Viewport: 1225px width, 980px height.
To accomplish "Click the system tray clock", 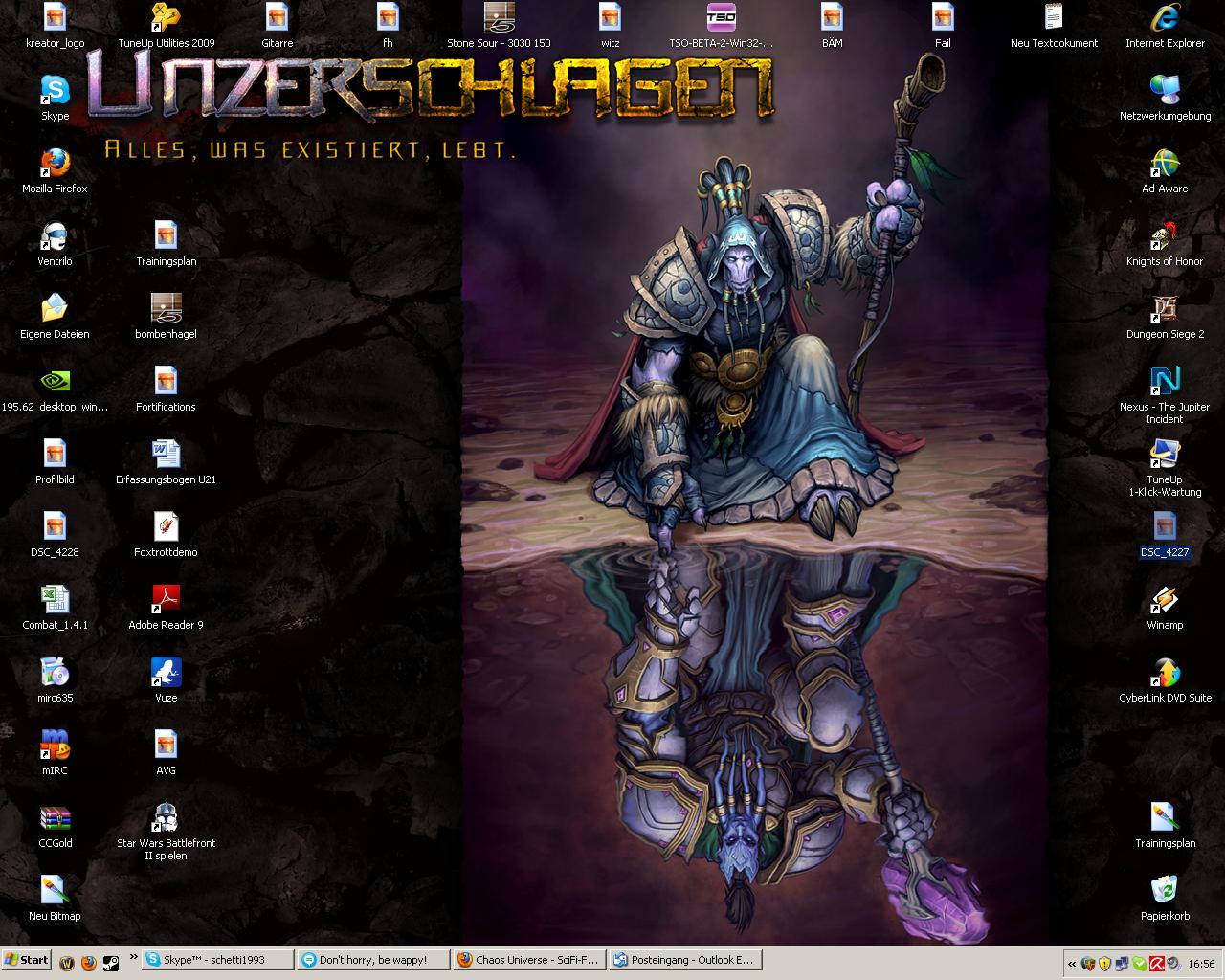I will pos(1200,964).
